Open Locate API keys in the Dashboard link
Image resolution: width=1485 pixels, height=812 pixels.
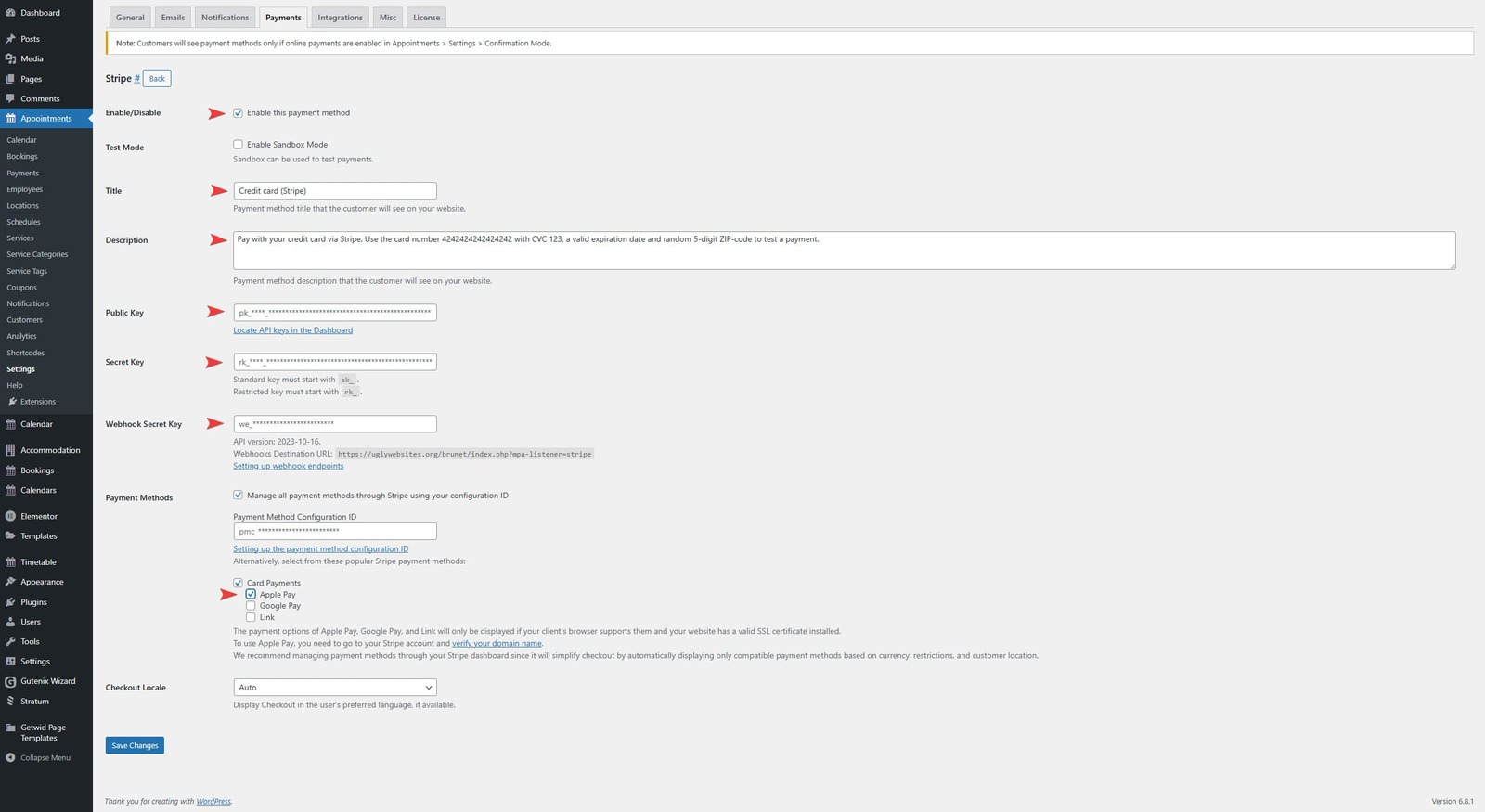click(x=293, y=330)
